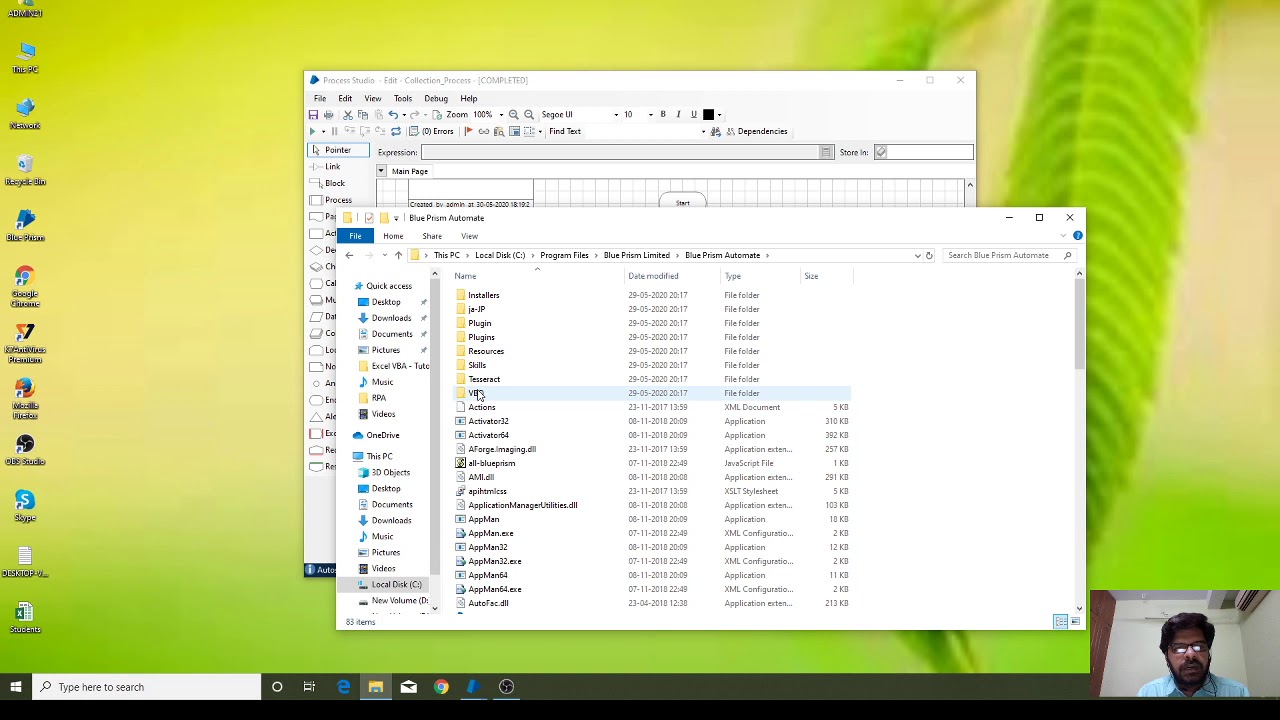Open Help menu in Process Studio

tap(469, 98)
